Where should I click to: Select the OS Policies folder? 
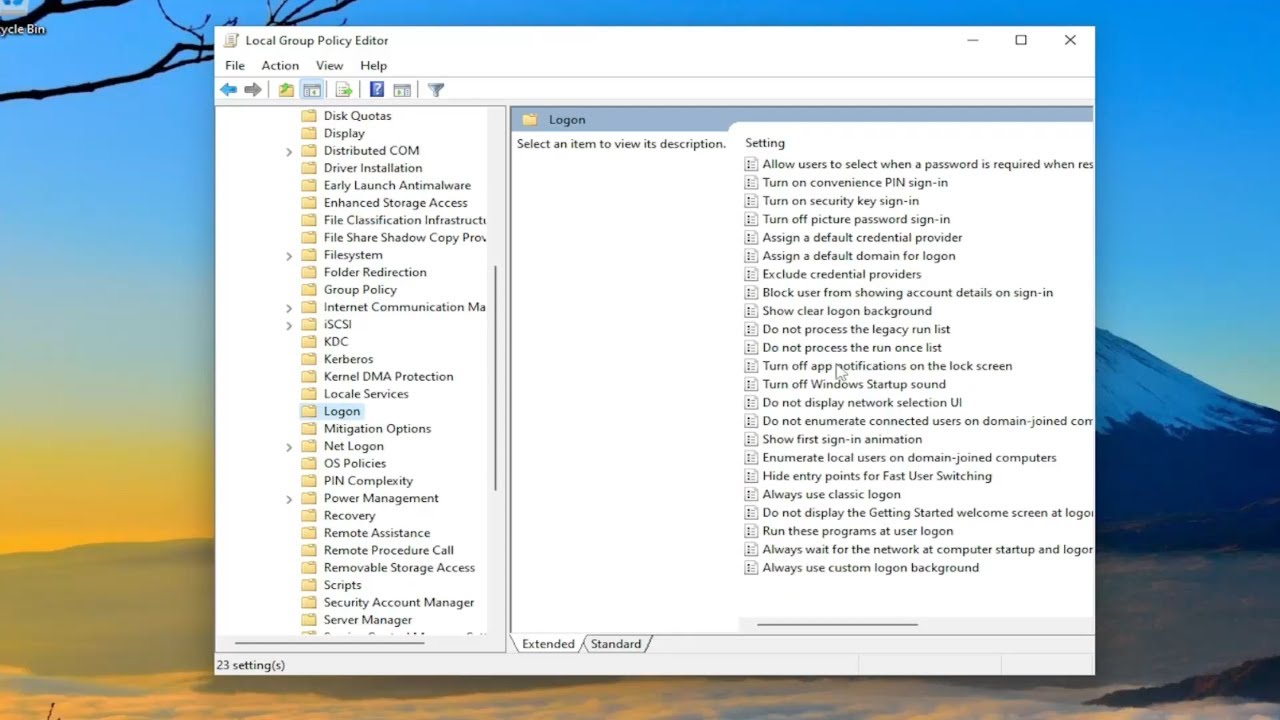click(354, 464)
